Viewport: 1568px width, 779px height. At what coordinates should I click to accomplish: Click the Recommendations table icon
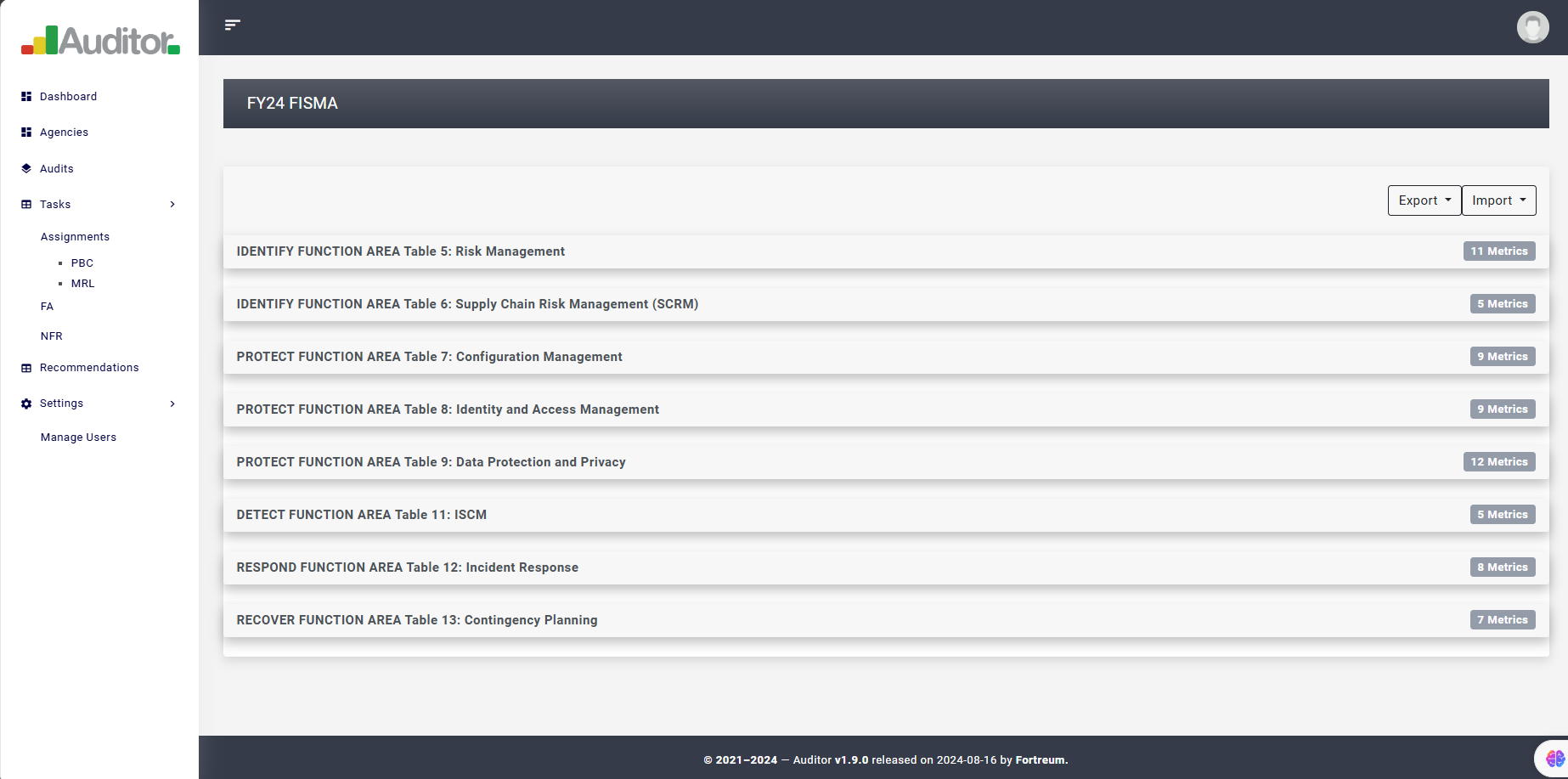(26, 368)
